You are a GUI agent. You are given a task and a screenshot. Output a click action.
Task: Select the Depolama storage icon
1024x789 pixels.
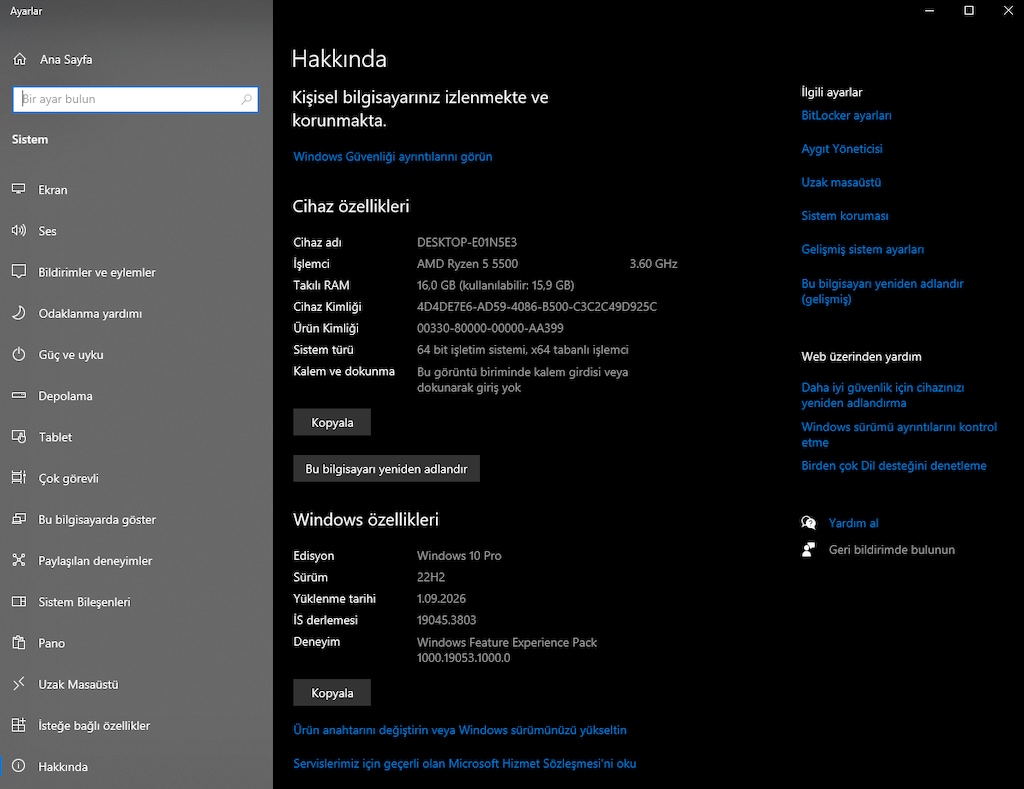[x=19, y=395]
